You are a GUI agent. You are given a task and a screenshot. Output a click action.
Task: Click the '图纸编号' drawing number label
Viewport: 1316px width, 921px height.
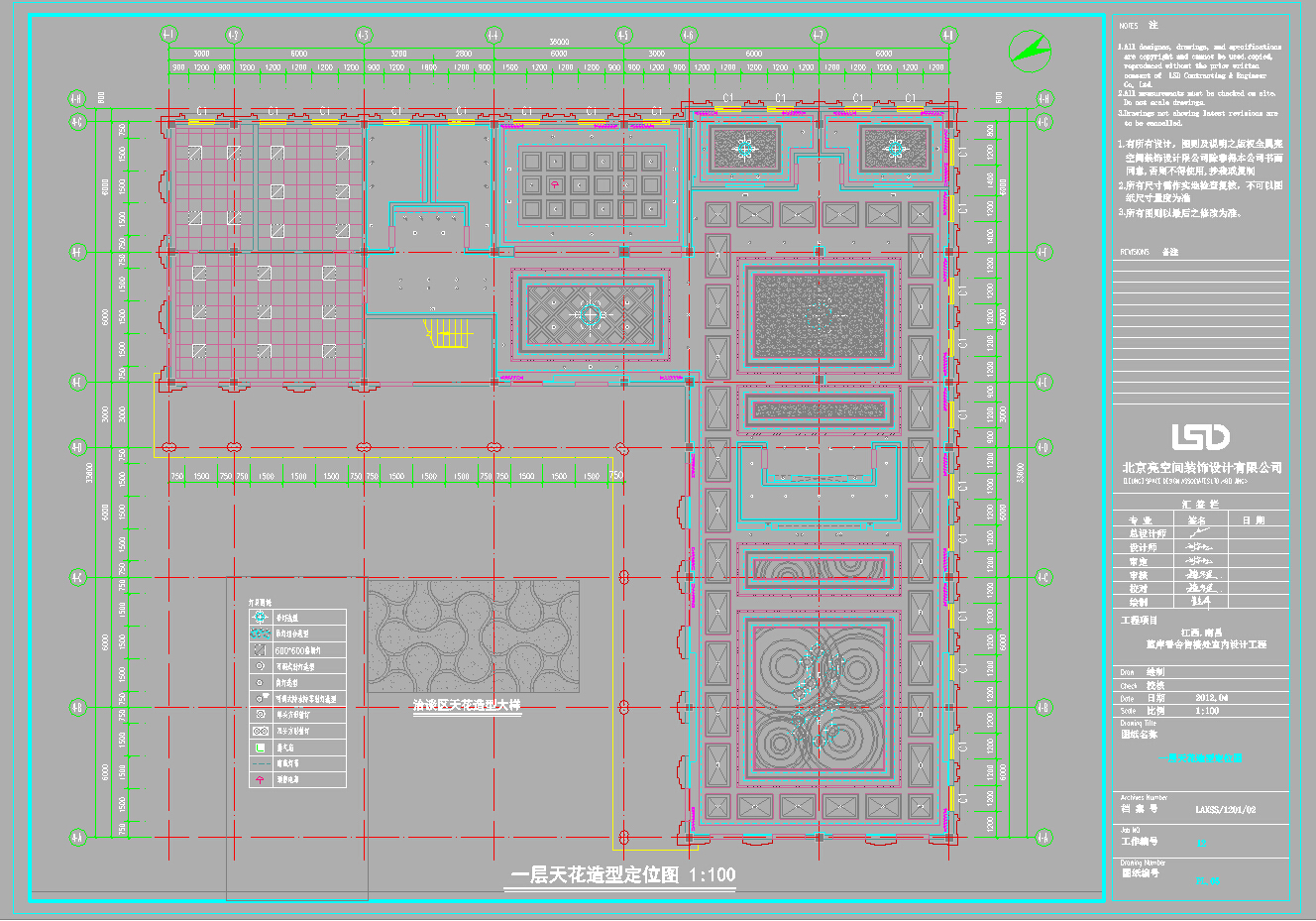click(x=1140, y=873)
